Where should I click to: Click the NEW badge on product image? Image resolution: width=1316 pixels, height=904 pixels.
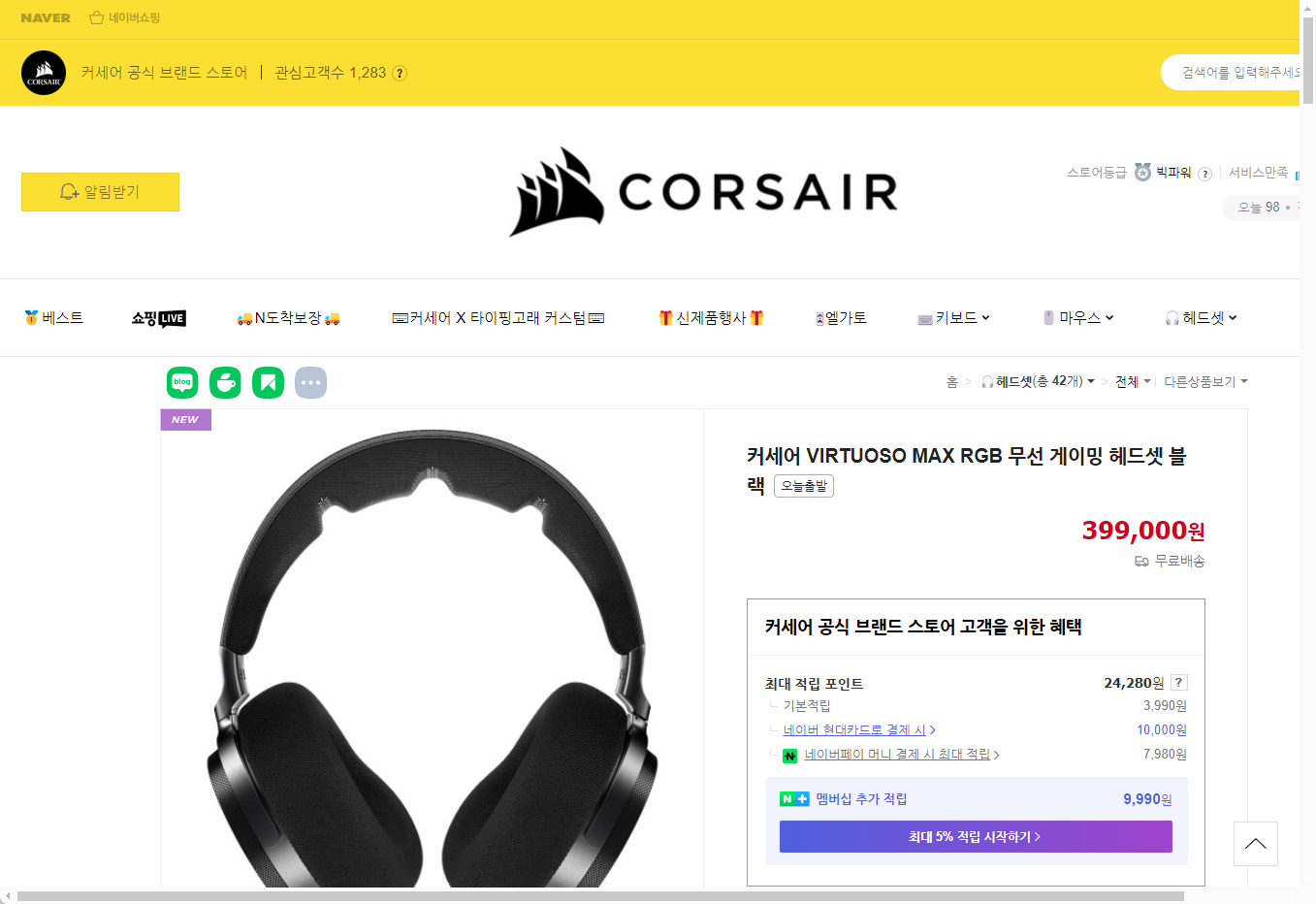[x=185, y=420]
